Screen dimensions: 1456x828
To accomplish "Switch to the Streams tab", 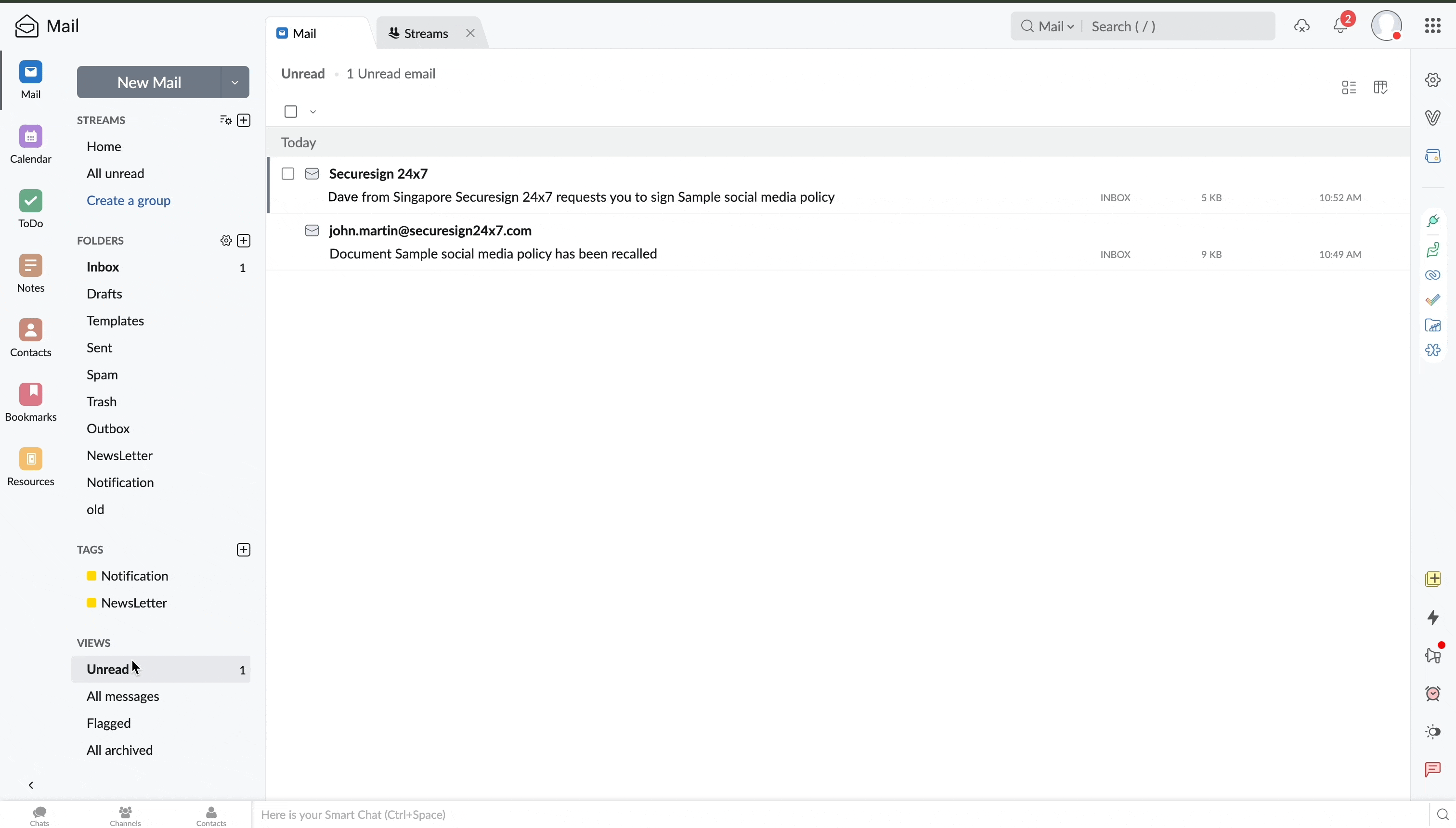I will [426, 34].
